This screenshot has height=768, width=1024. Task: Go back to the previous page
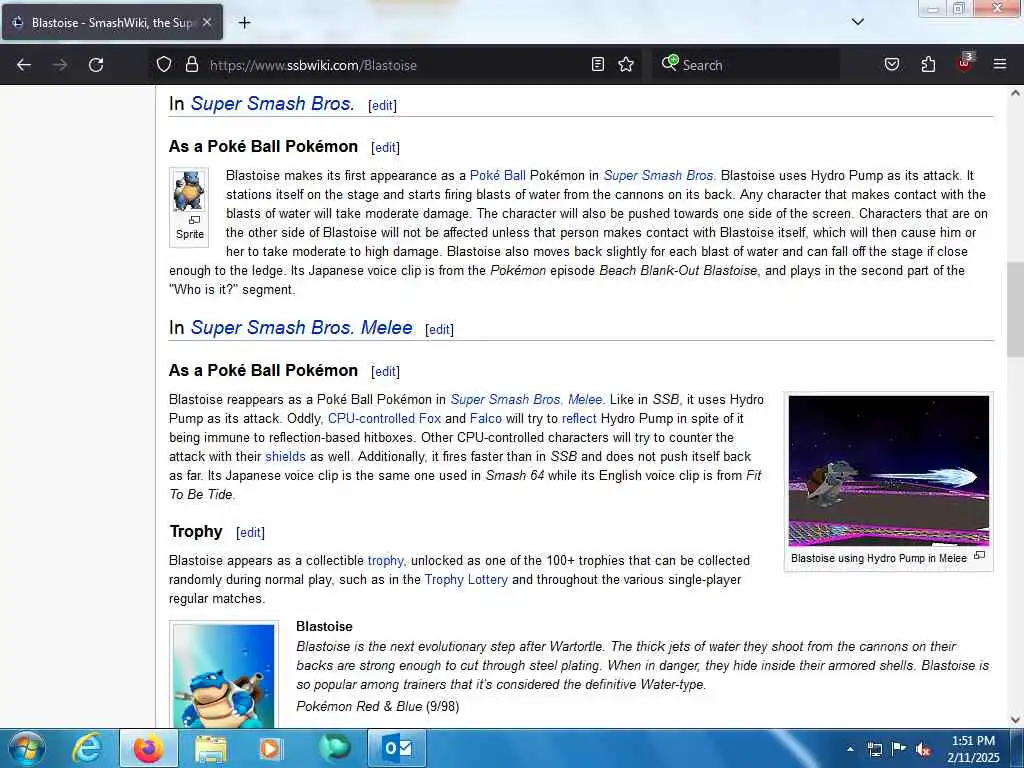pyautogui.click(x=24, y=65)
